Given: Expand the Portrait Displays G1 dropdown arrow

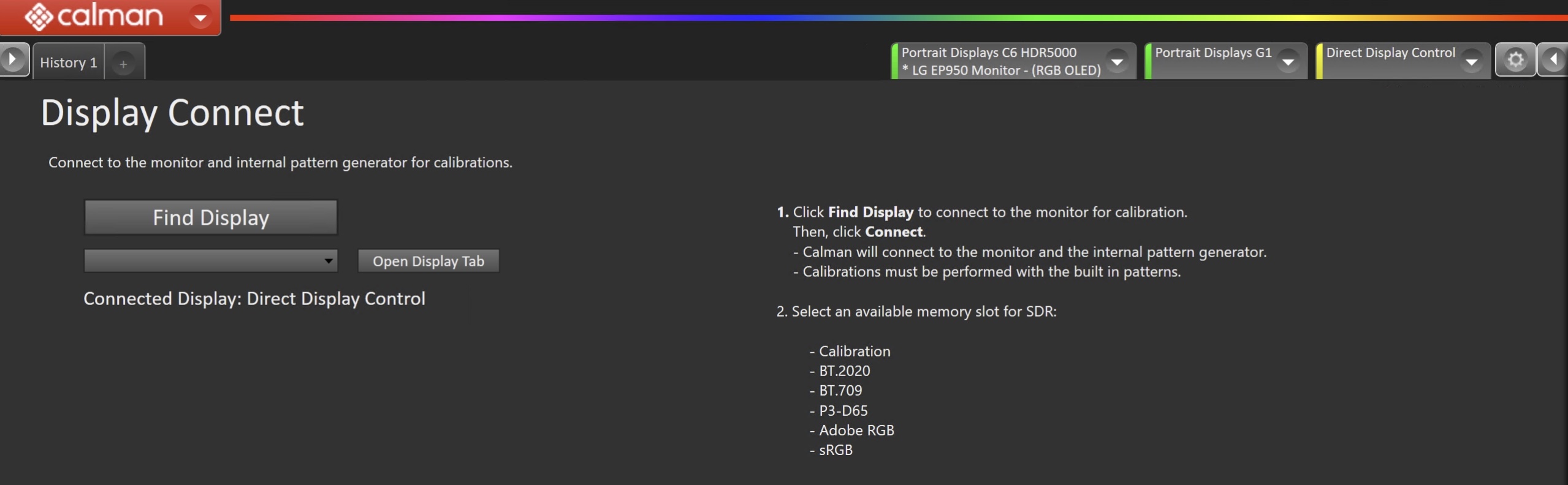Looking at the screenshot, I should pos(1288,61).
